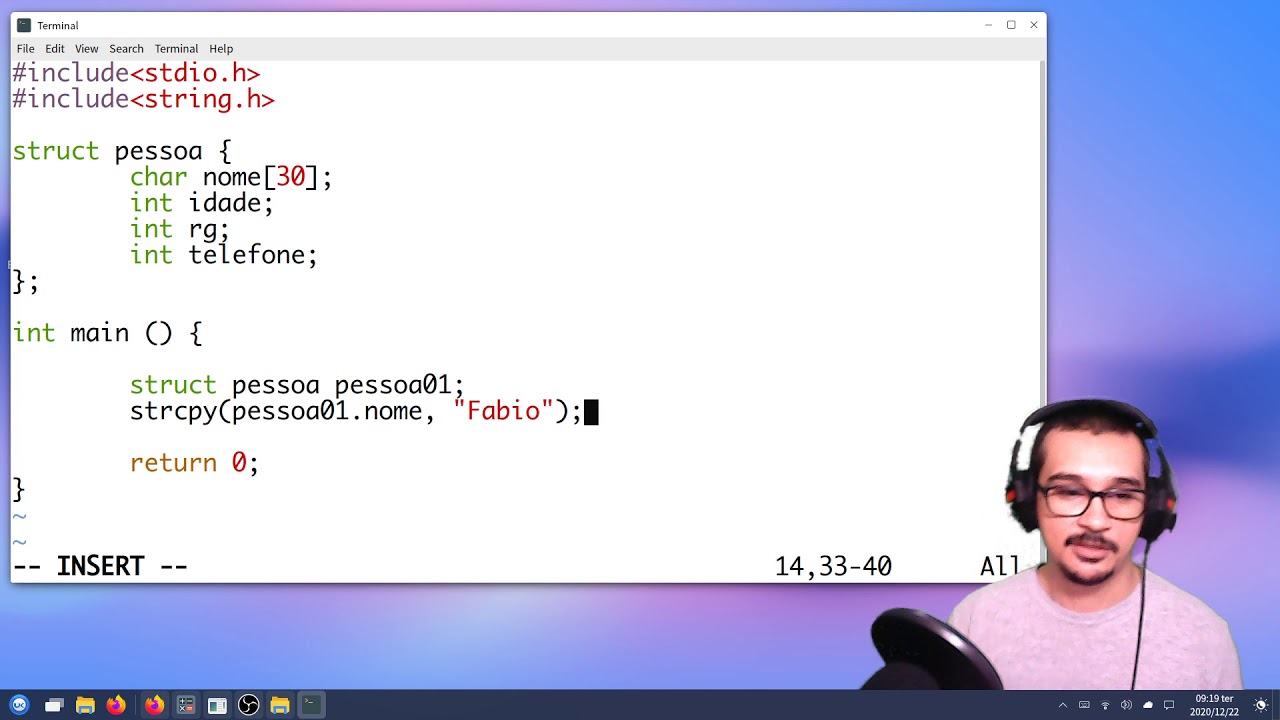Open the Help menu
The height and width of the screenshot is (720, 1280).
coord(221,48)
